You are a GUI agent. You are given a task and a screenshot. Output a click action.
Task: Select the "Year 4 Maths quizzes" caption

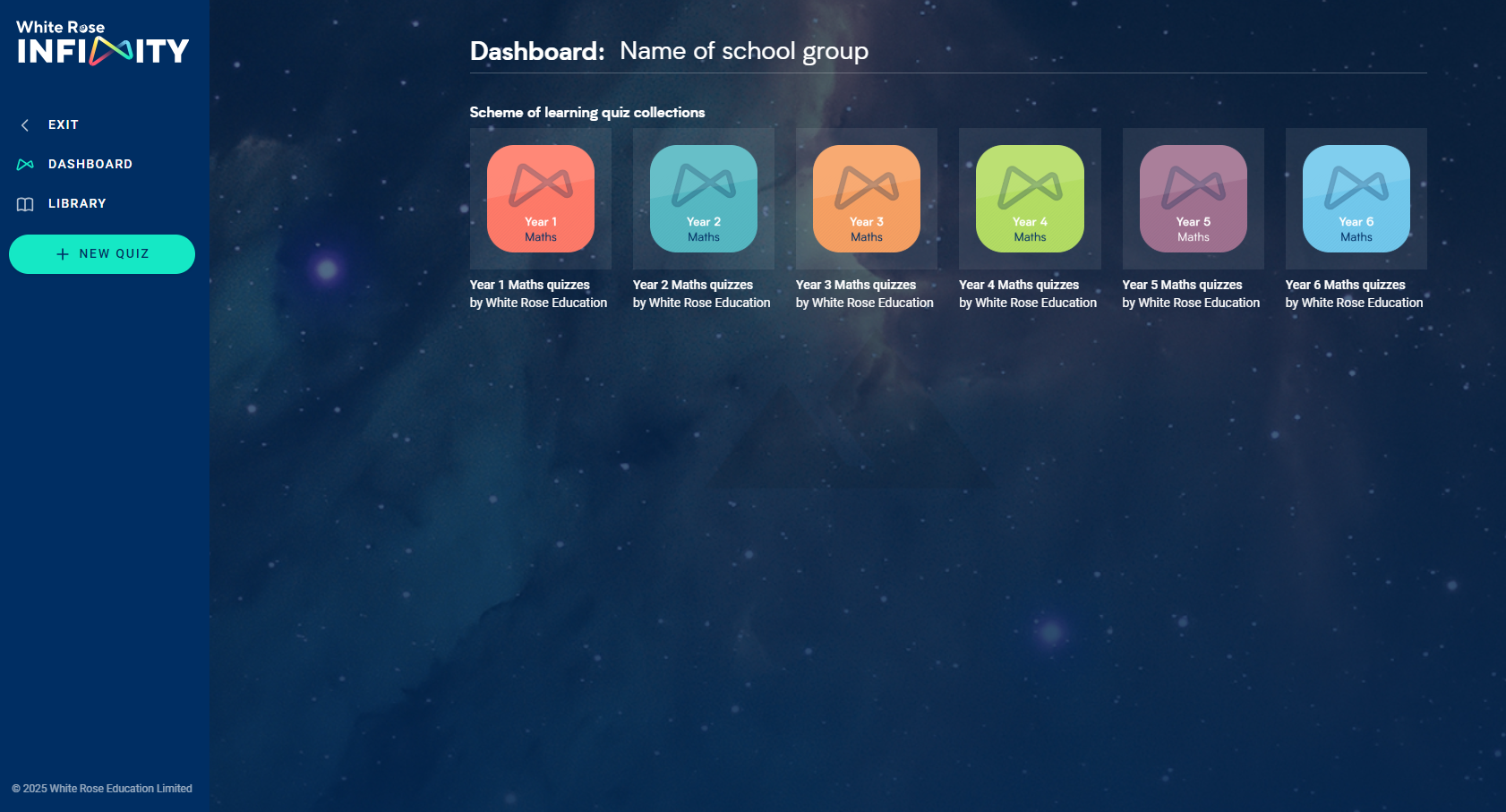click(x=1019, y=285)
